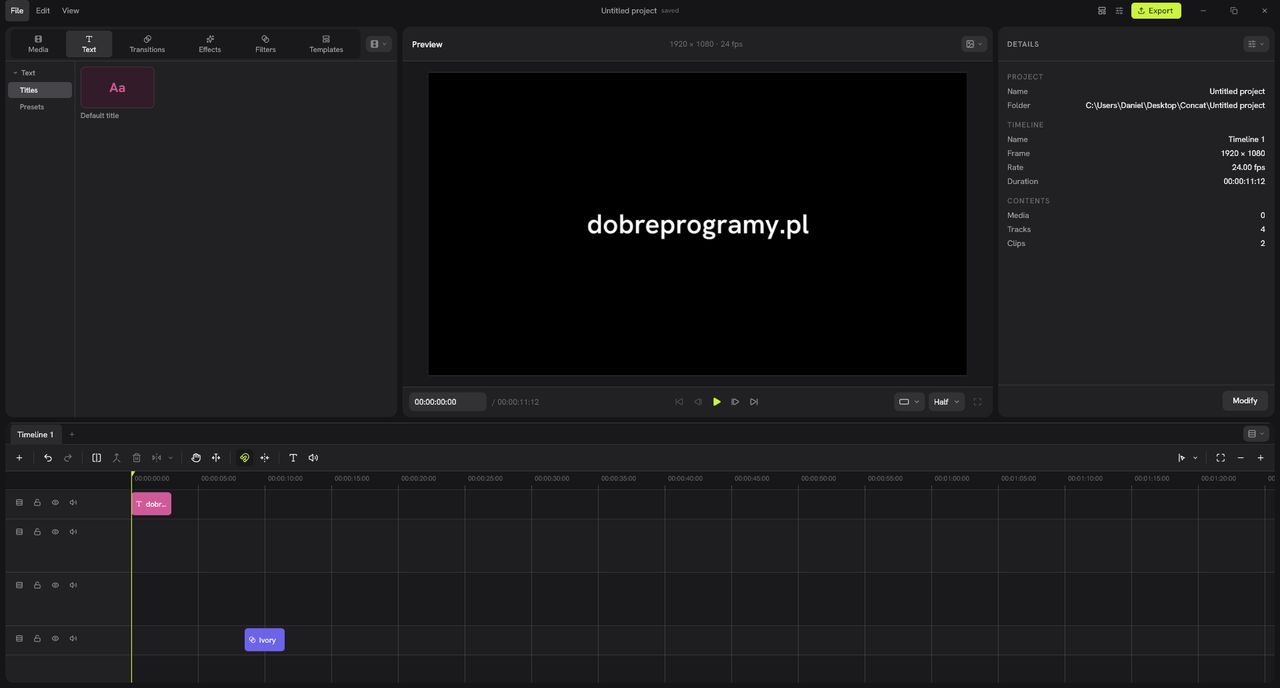Toggle lock on the dobr text track

pos(37,503)
